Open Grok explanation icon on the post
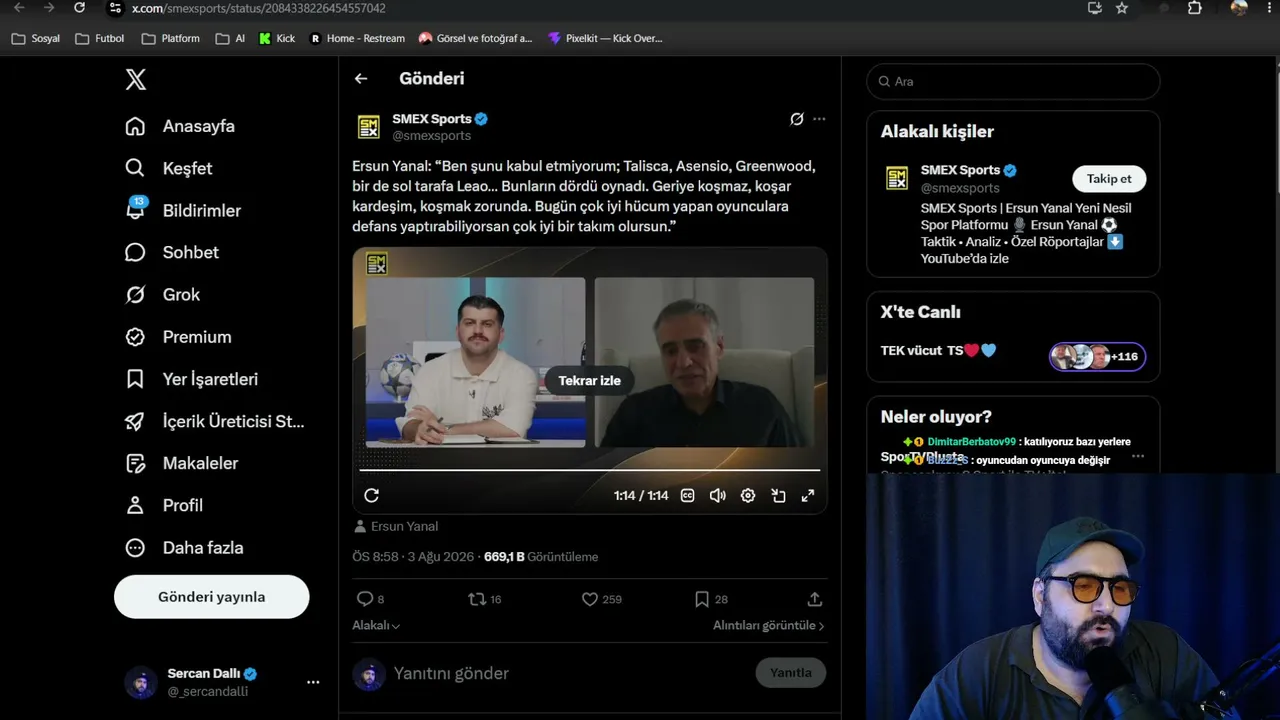 tap(797, 119)
